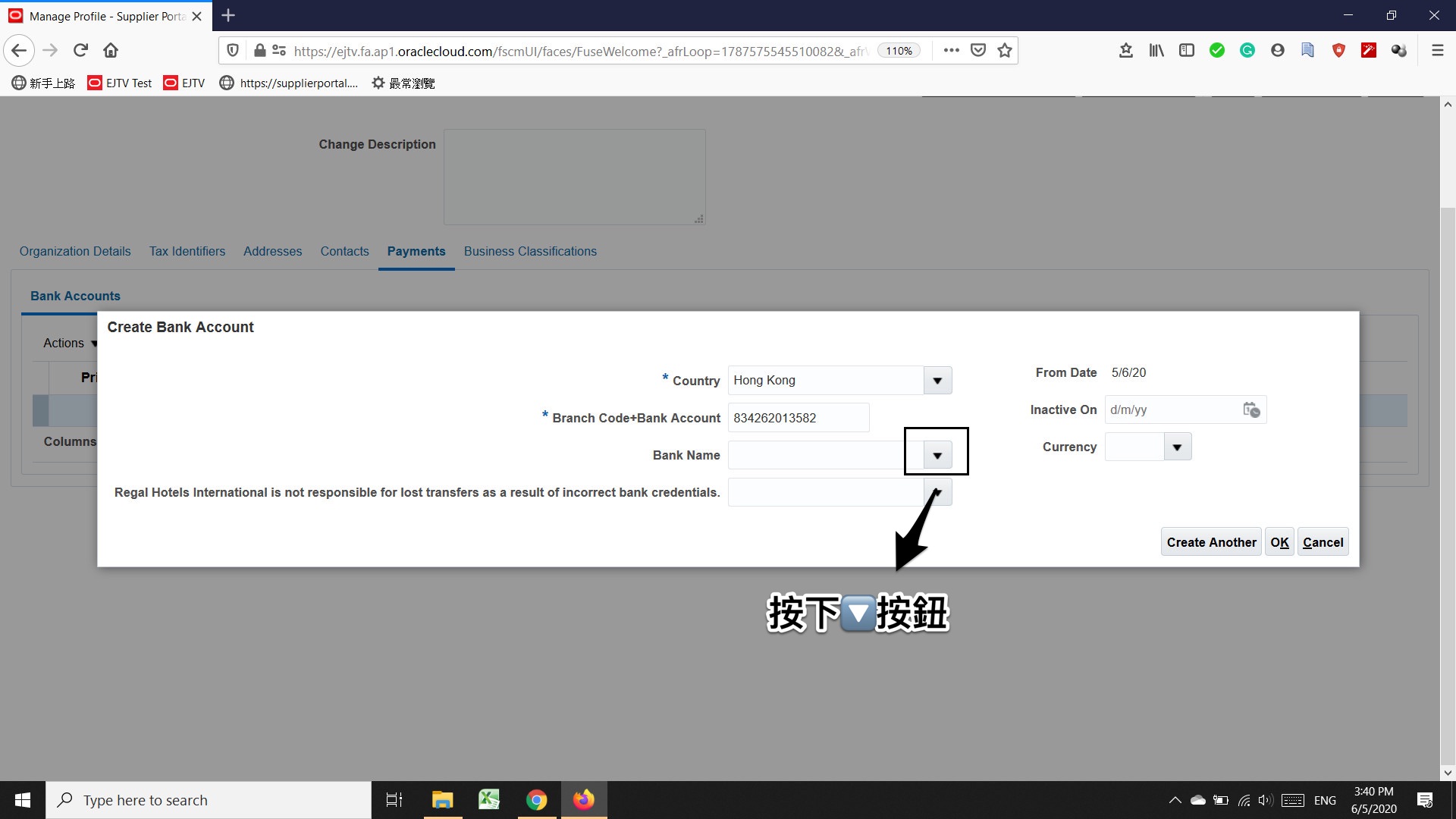Open Windows Start menu
This screenshot has width=1456, height=819.
point(23,800)
